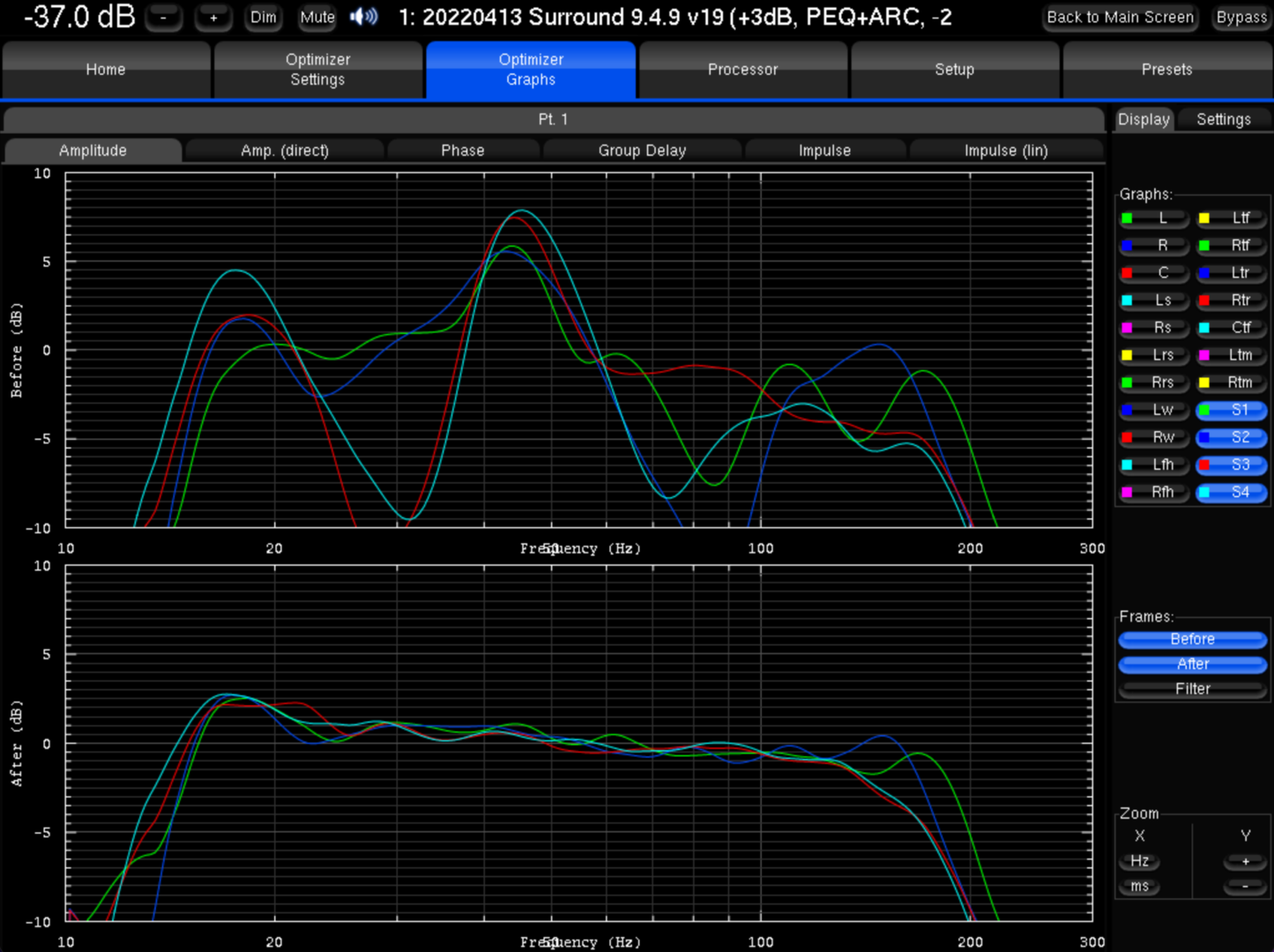
Task: Hide the Before frame
Action: [x=1192, y=639]
